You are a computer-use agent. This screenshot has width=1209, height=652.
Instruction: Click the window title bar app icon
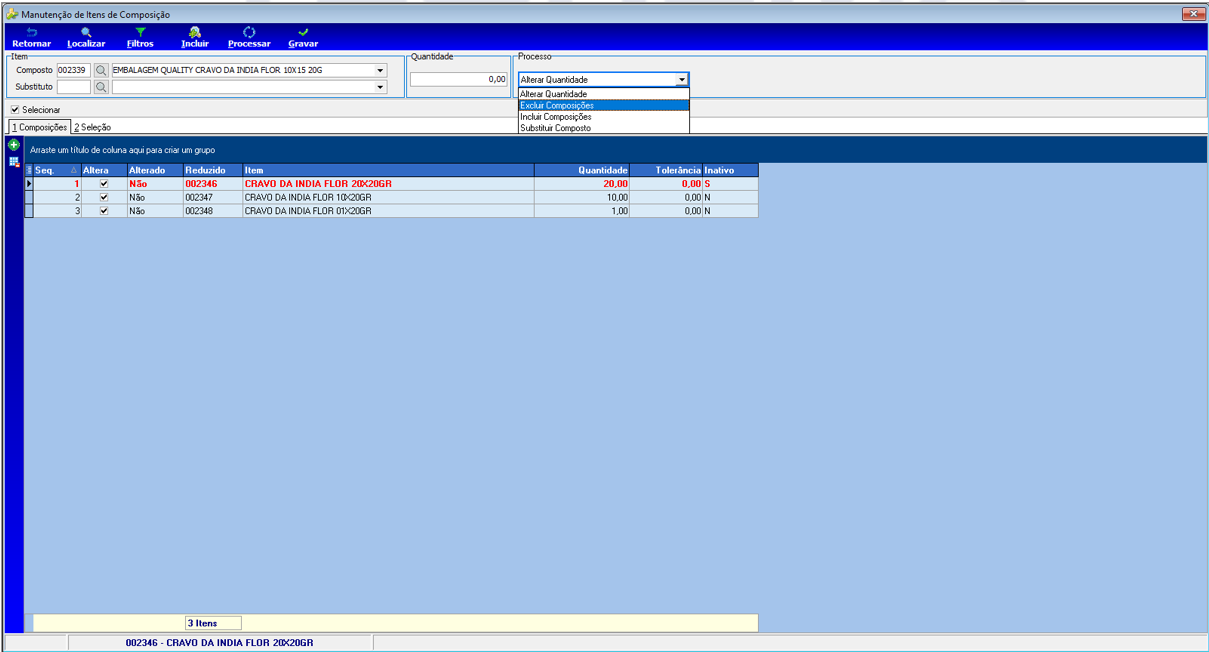click(x=12, y=15)
